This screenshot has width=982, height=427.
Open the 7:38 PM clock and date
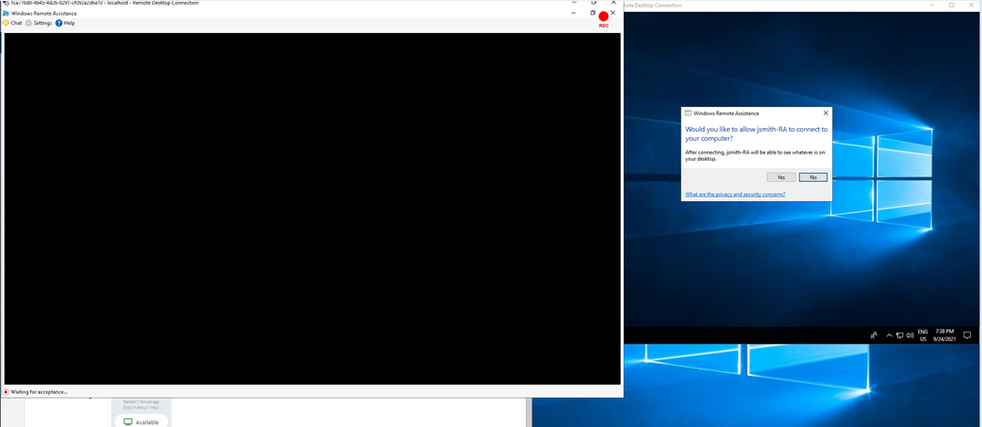(x=944, y=335)
